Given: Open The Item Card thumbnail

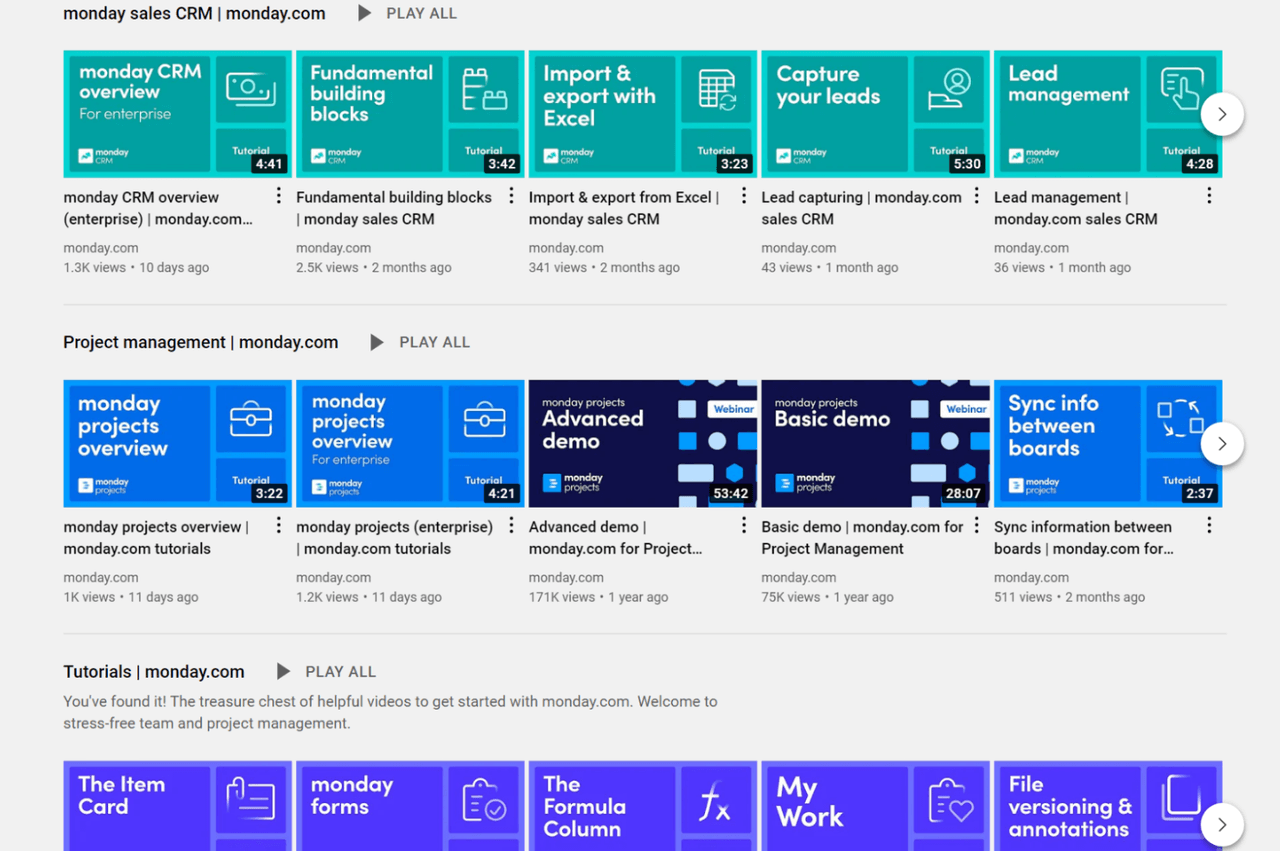Looking at the screenshot, I should click(x=177, y=806).
